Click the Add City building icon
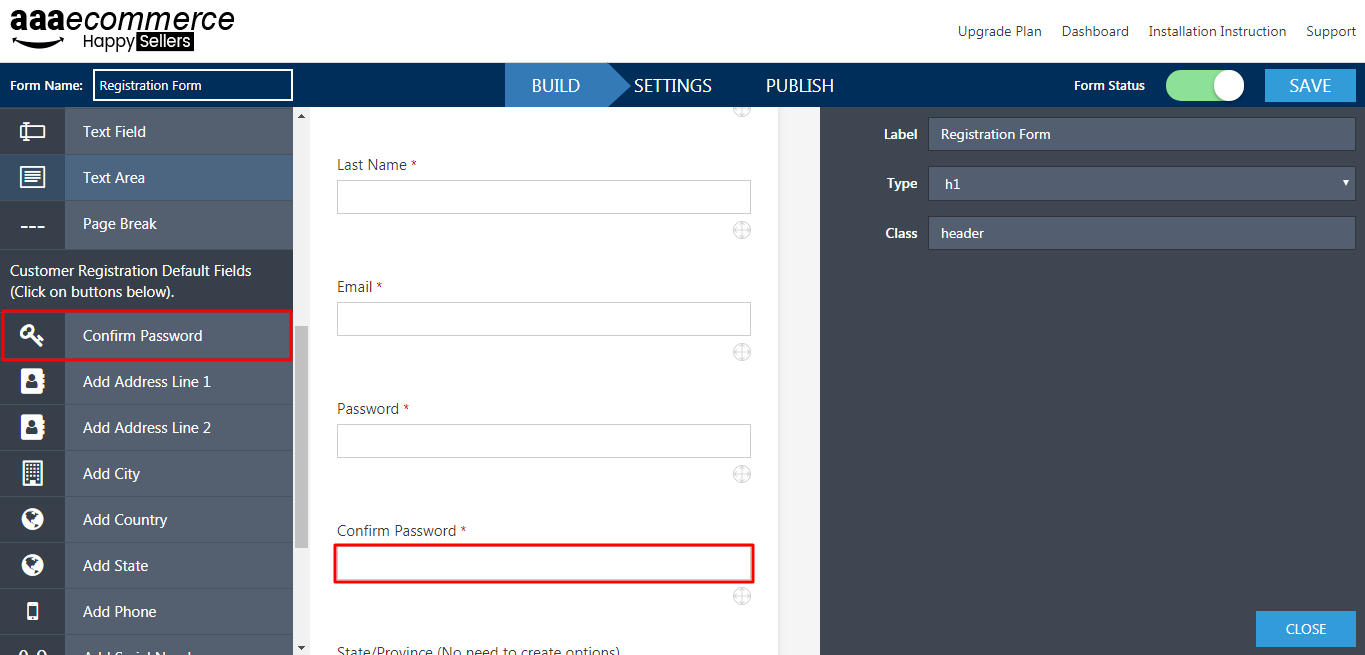The height and width of the screenshot is (655, 1365). pyautogui.click(x=32, y=474)
